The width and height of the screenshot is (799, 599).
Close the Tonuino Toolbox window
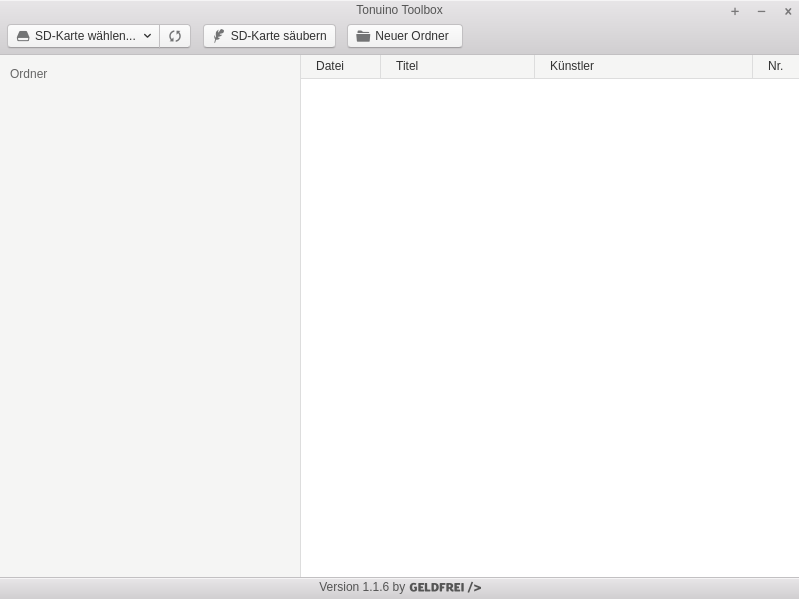tap(788, 11)
